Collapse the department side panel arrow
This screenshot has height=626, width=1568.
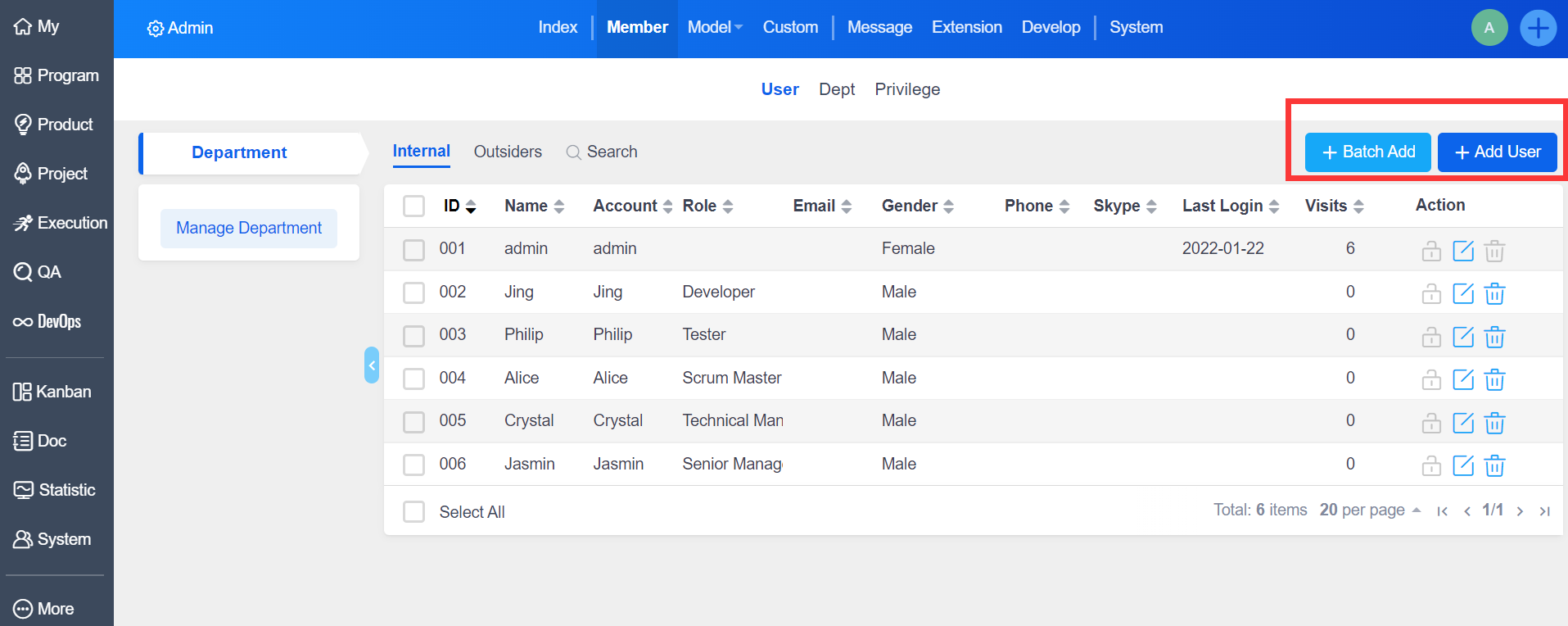tap(372, 365)
